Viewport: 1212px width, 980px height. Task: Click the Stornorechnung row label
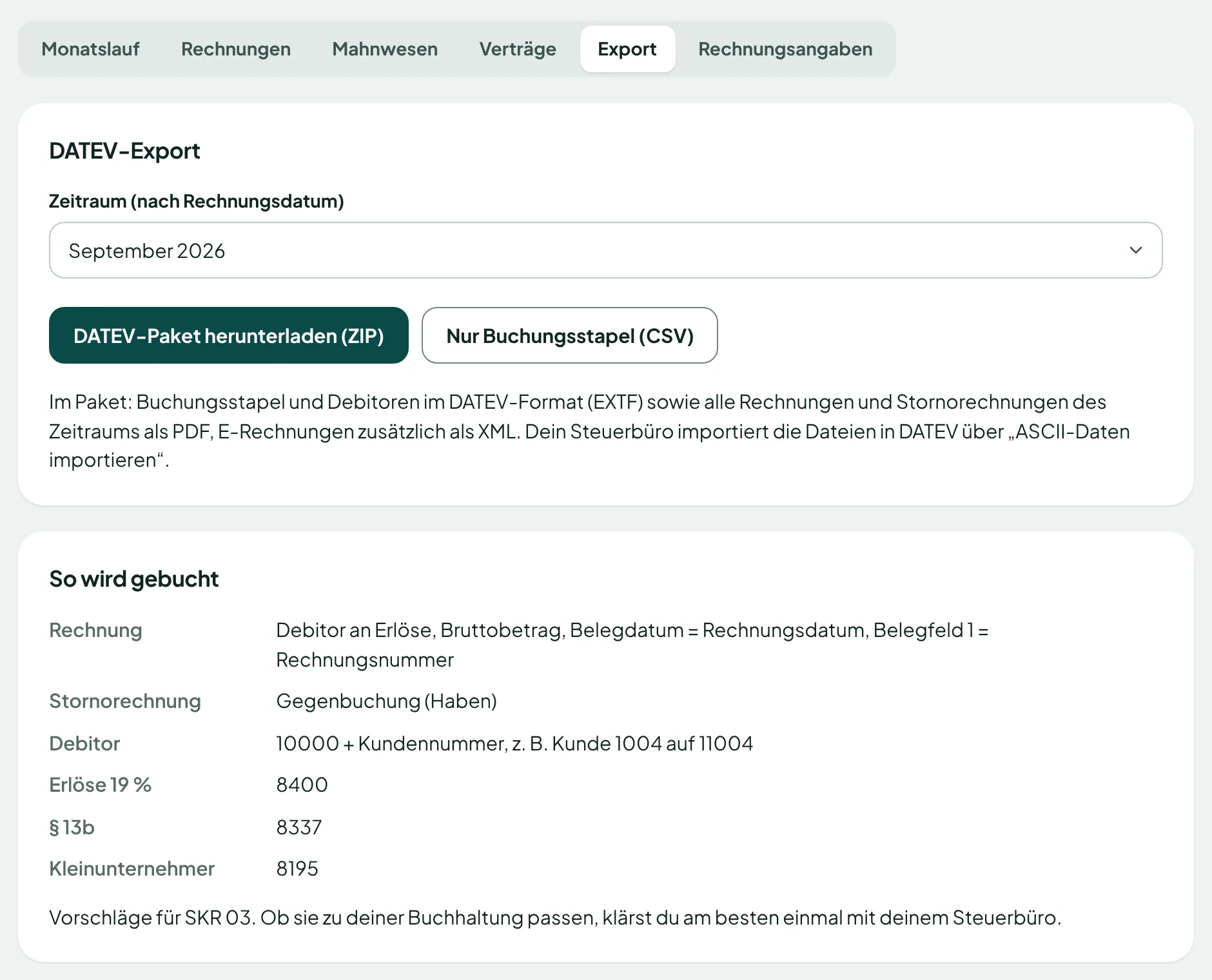[x=125, y=701]
